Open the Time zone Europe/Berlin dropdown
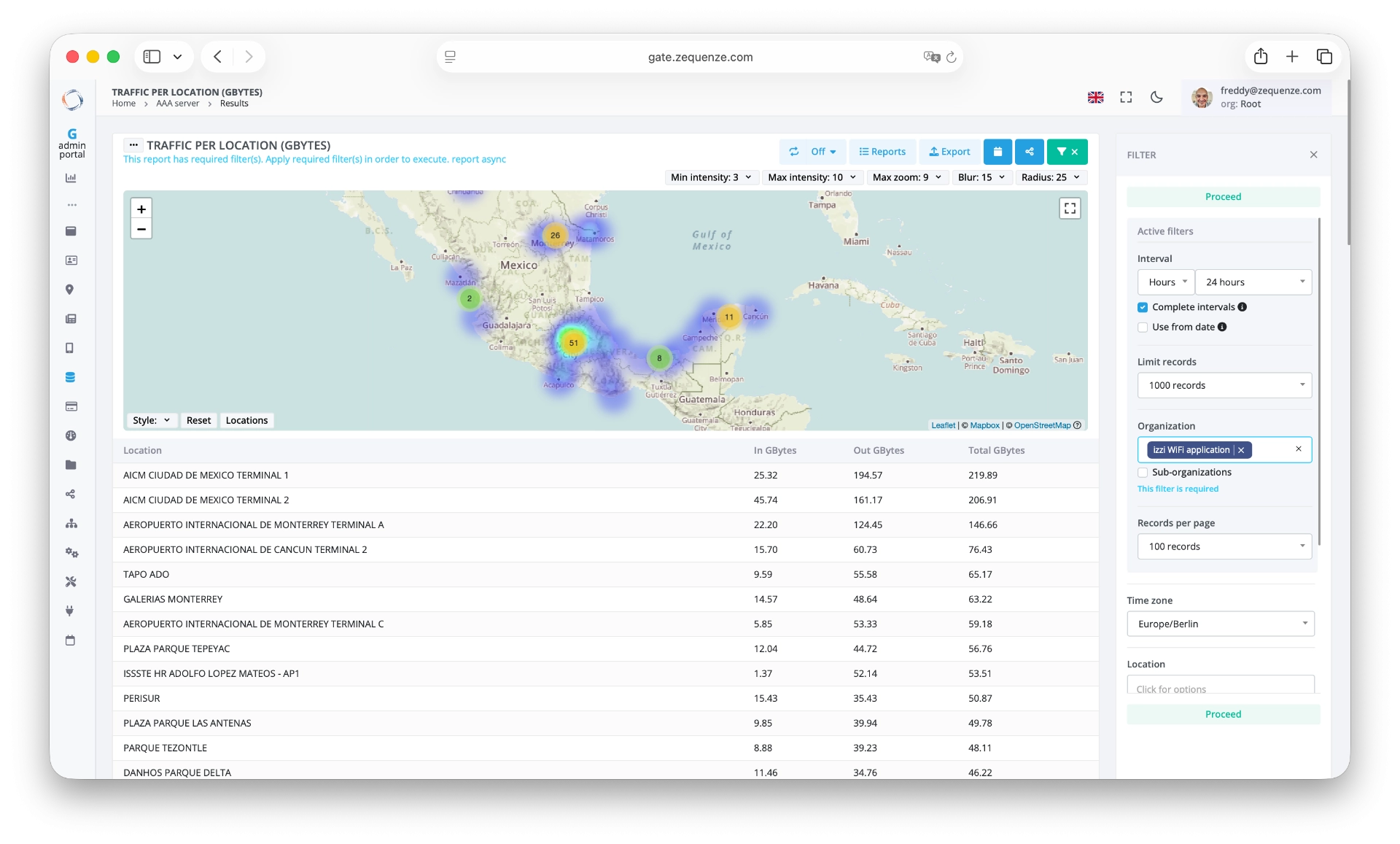The height and width of the screenshot is (844, 1400). pyautogui.click(x=1221, y=624)
